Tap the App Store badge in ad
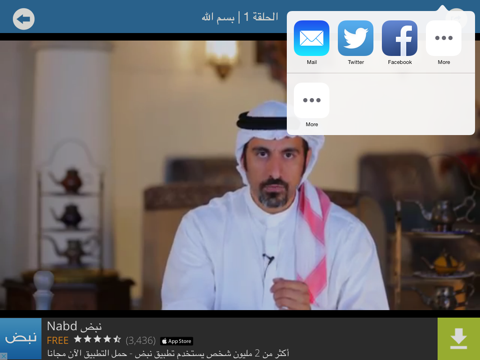Image resolution: width=480 pixels, height=360 pixels. (x=177, y=341)
